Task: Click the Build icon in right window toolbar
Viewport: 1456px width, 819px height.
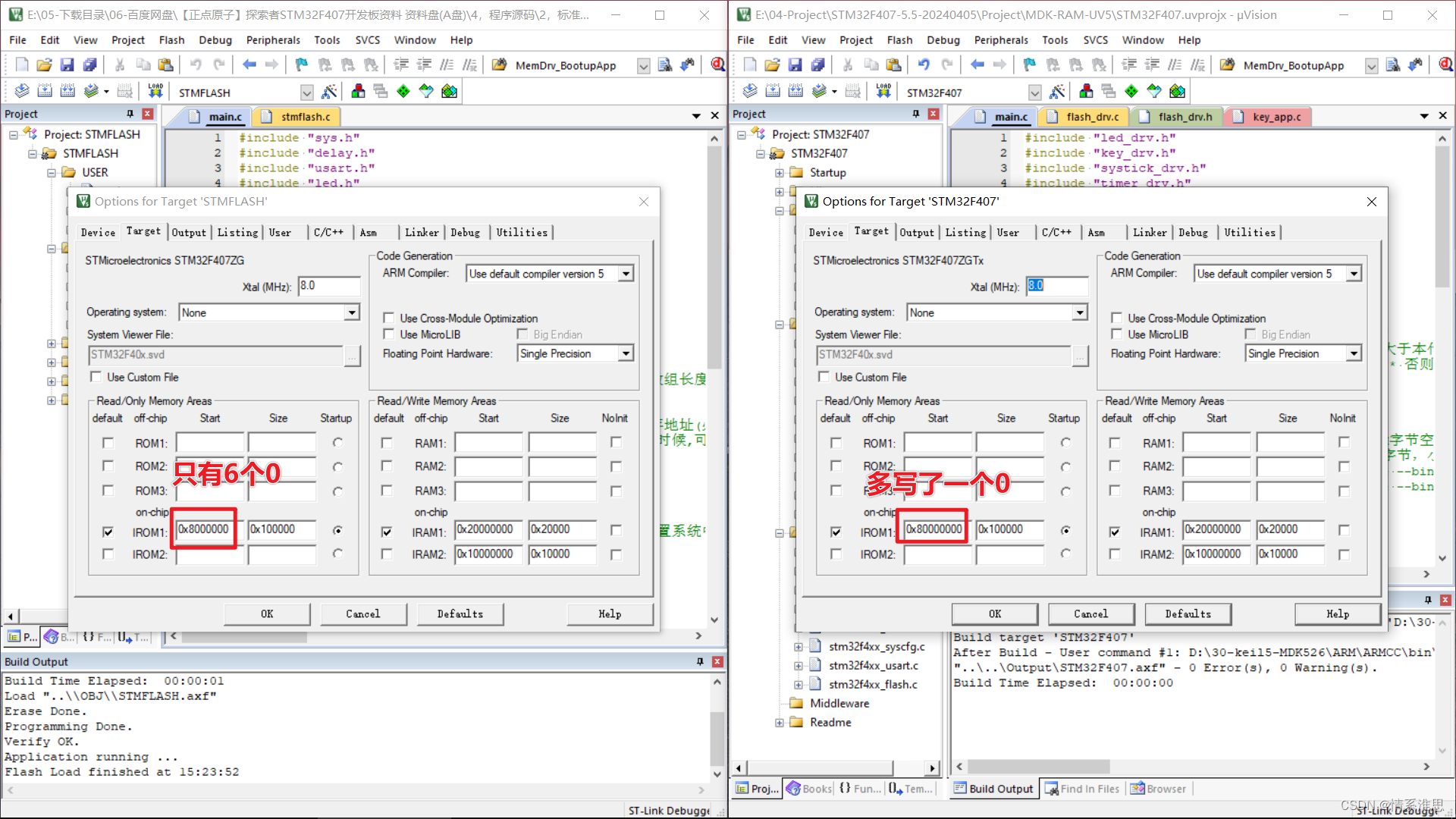Action: tap(773, 92)
